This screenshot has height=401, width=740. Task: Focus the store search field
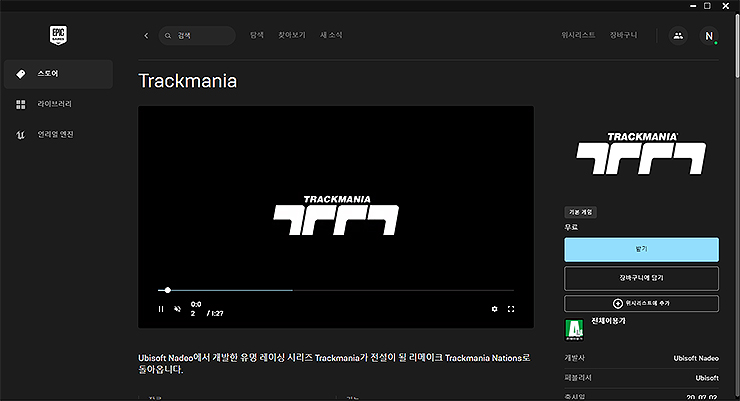coord(197,36)
